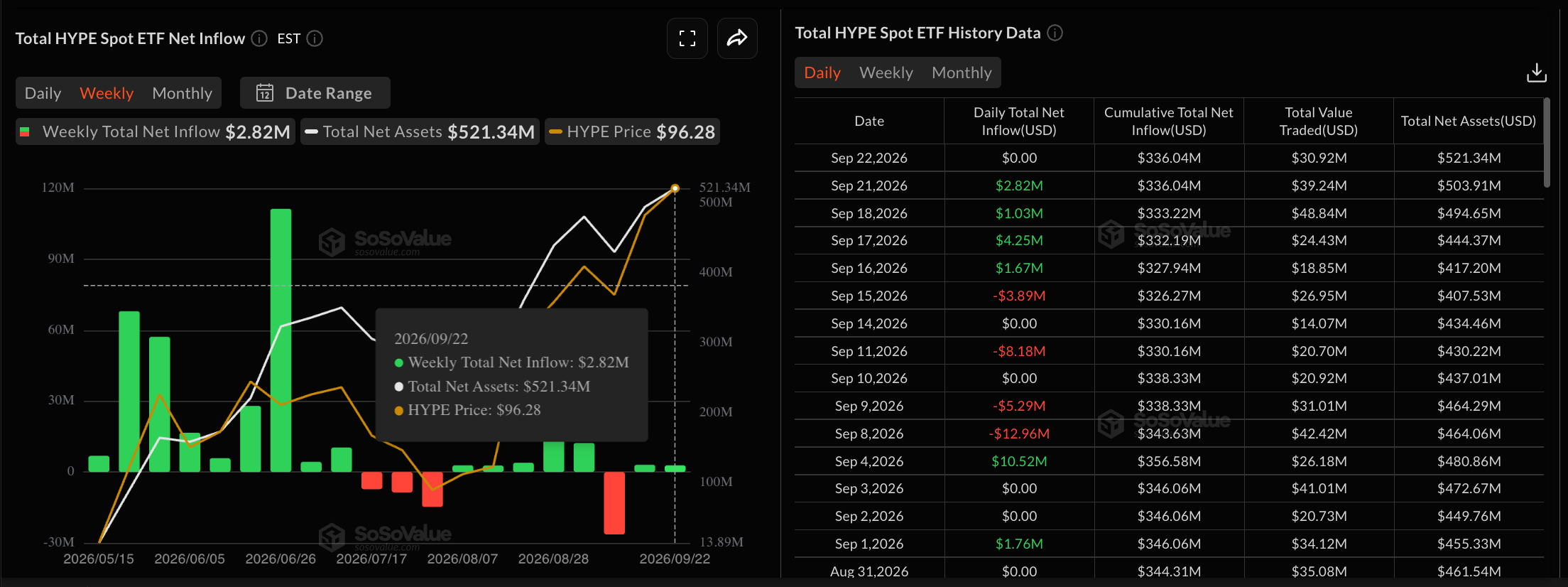Screen dimensions: 1568x587
Task: Click the Sep 9,2026 date cell
Action: [x=869, y=406]
